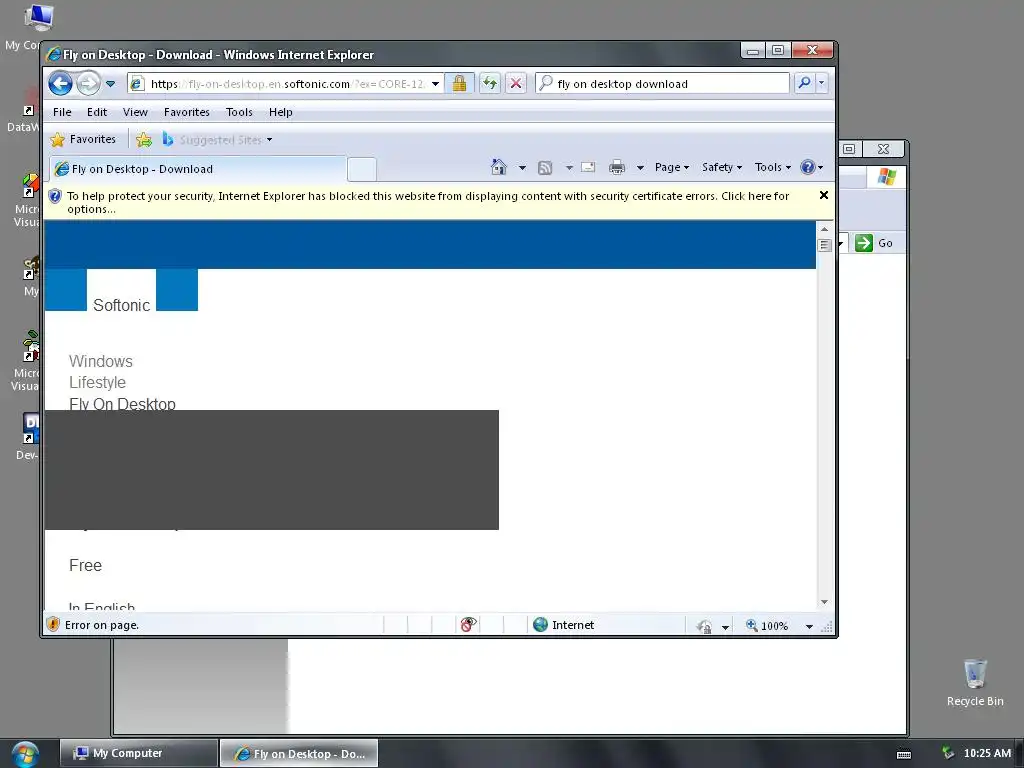The width and height of the screenshot is (1024, 768).
Task: Click the security information bar message
Action: click(428, 202)
